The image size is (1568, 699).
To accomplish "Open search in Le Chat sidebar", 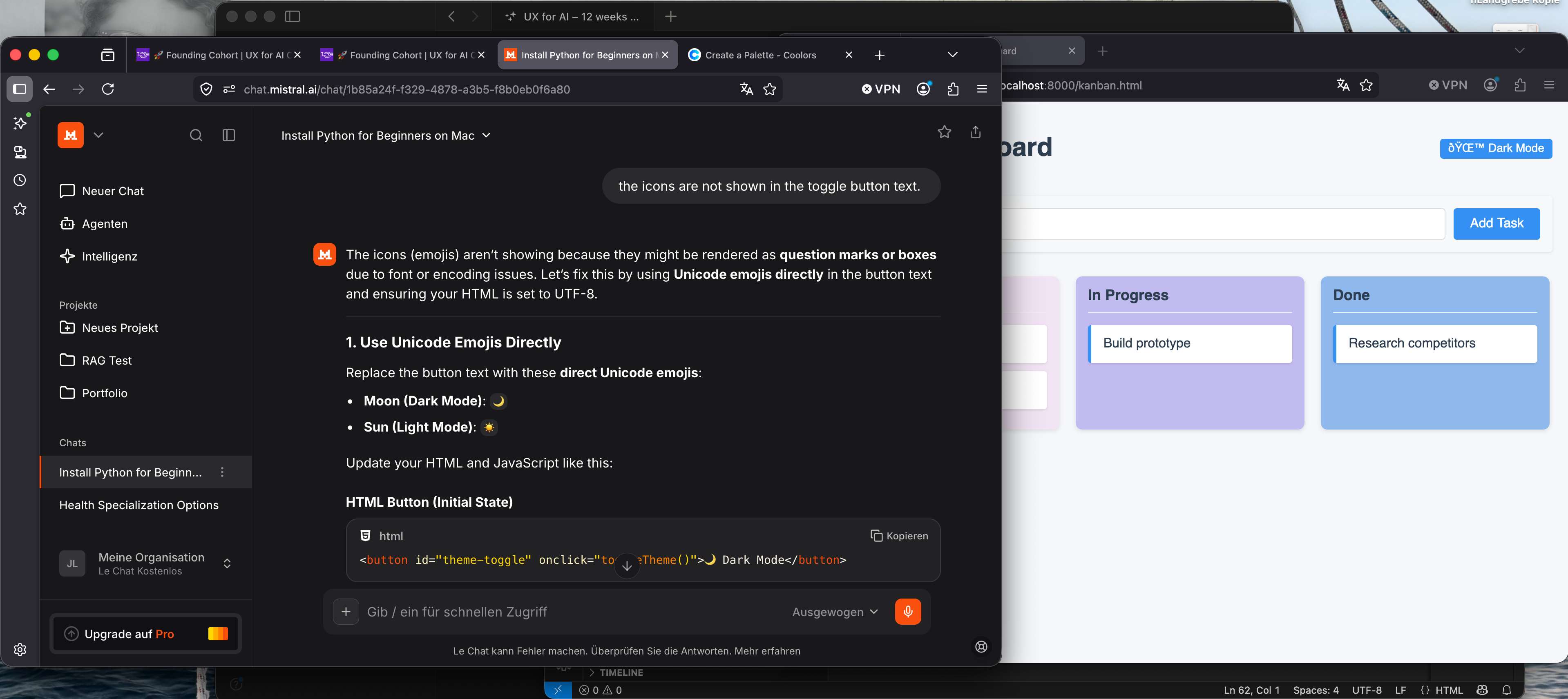I will click(196, 135).
